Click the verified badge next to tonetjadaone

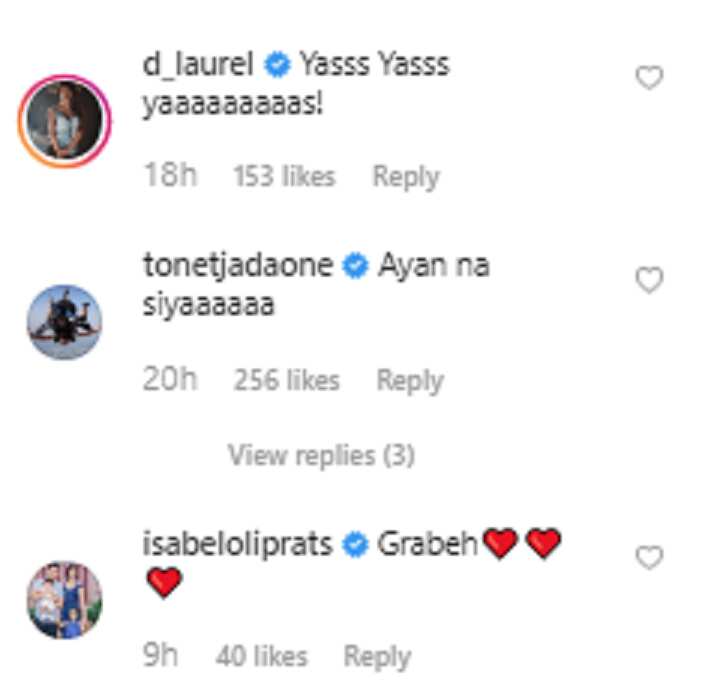click(x=355, y=266)
